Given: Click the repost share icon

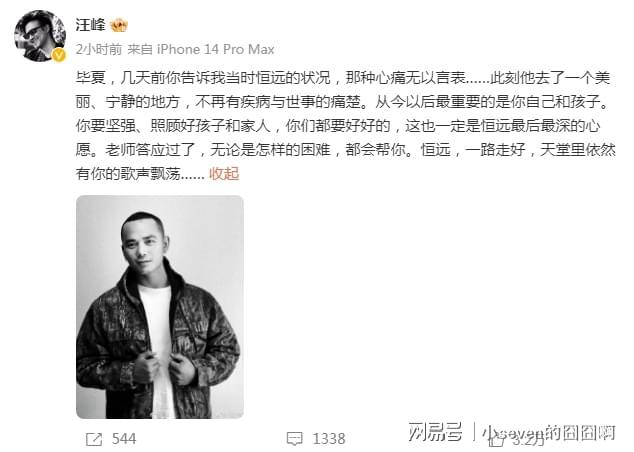Looking at the screenshot, I should [x=94, y=439].
